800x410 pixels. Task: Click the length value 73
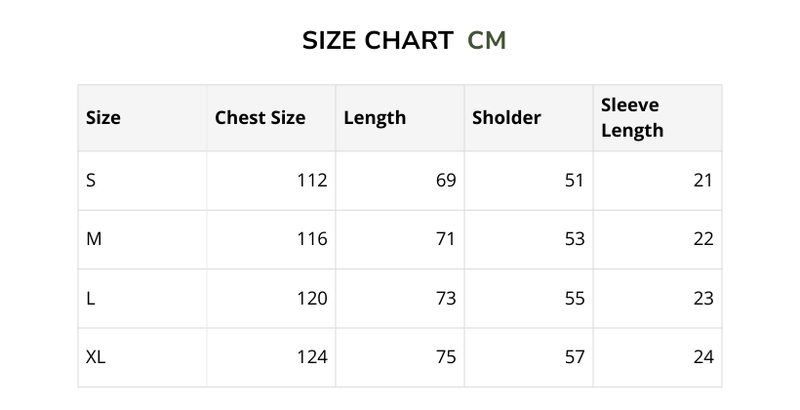click(x=445, y=298)
